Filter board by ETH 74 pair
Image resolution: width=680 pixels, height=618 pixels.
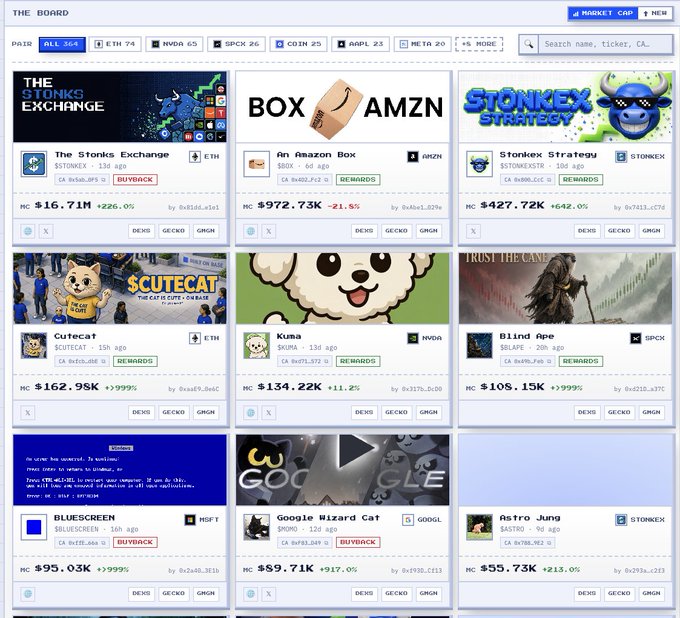point(115,44)
